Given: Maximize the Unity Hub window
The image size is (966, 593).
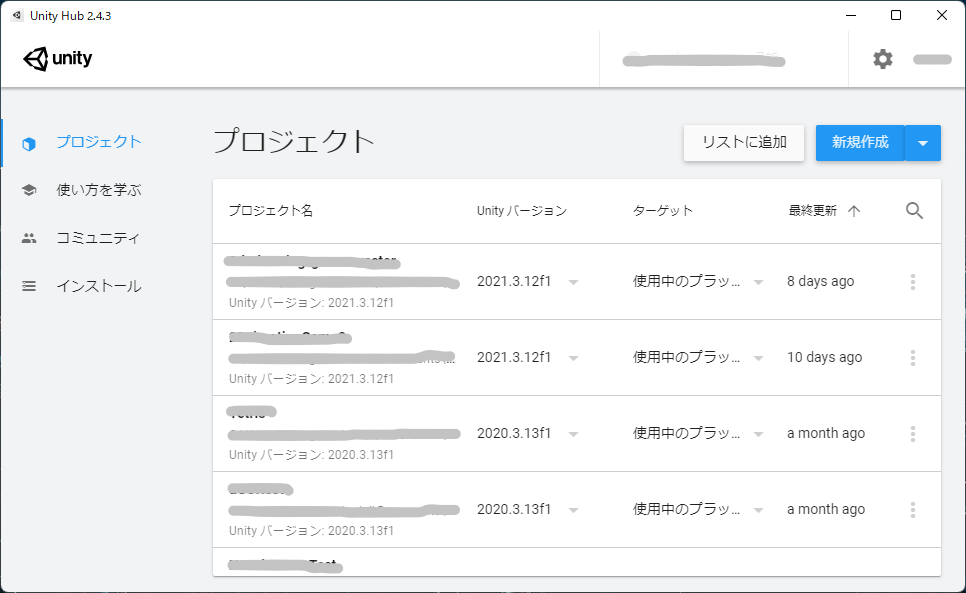Looking at the screenshot, I should (x=896, y=15).
